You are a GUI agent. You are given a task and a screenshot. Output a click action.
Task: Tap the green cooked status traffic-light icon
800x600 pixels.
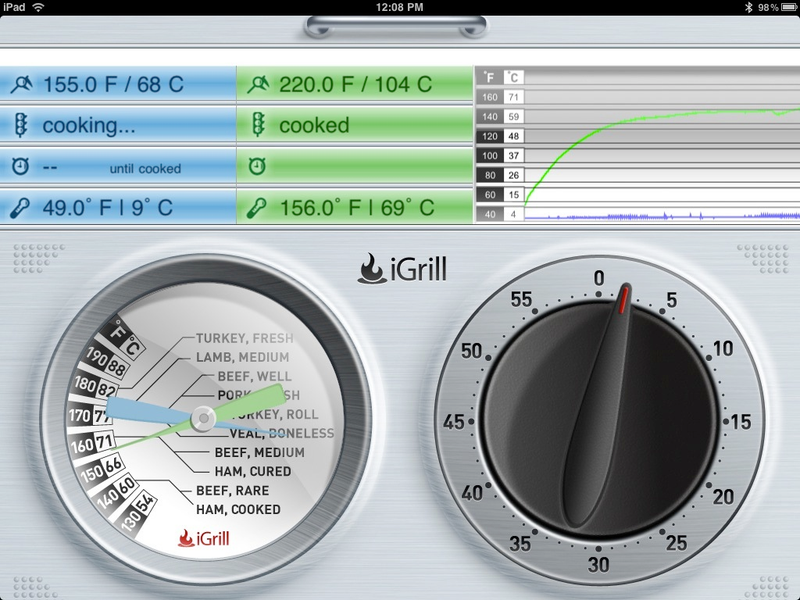click(x=258, y=125)
